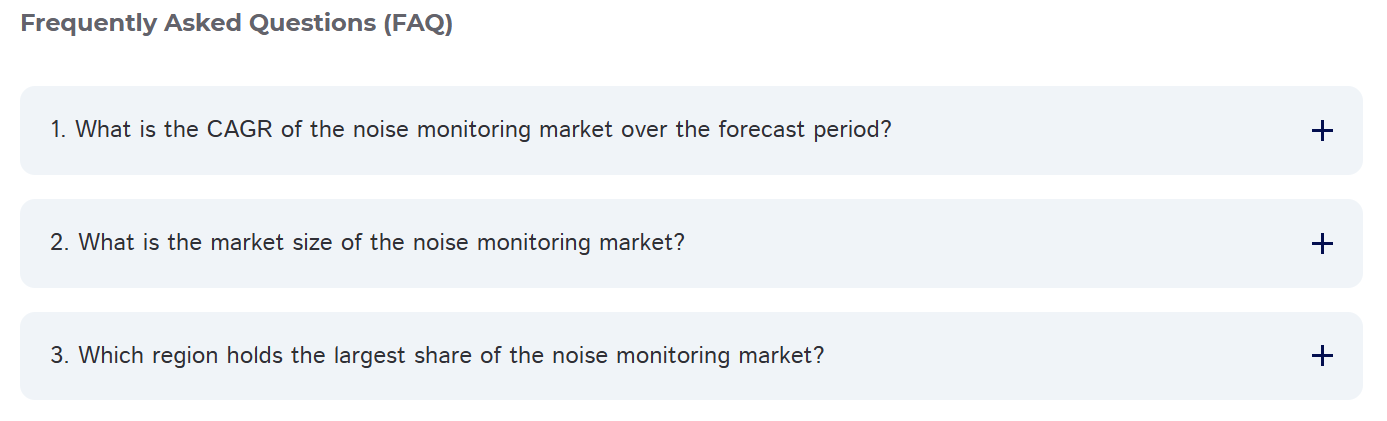
Task: Expand FAQ 3 about region with largest share
Action: click(x=437, y=356)
